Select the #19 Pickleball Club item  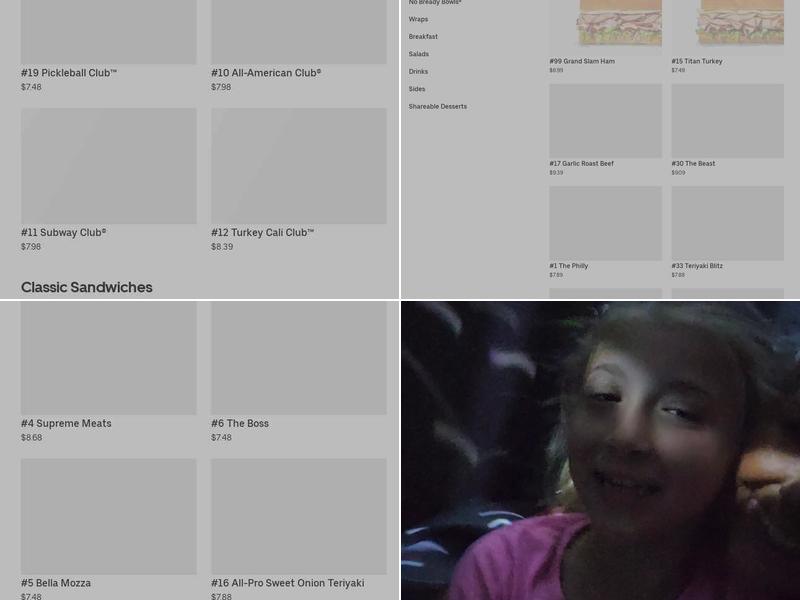point(108,32)
